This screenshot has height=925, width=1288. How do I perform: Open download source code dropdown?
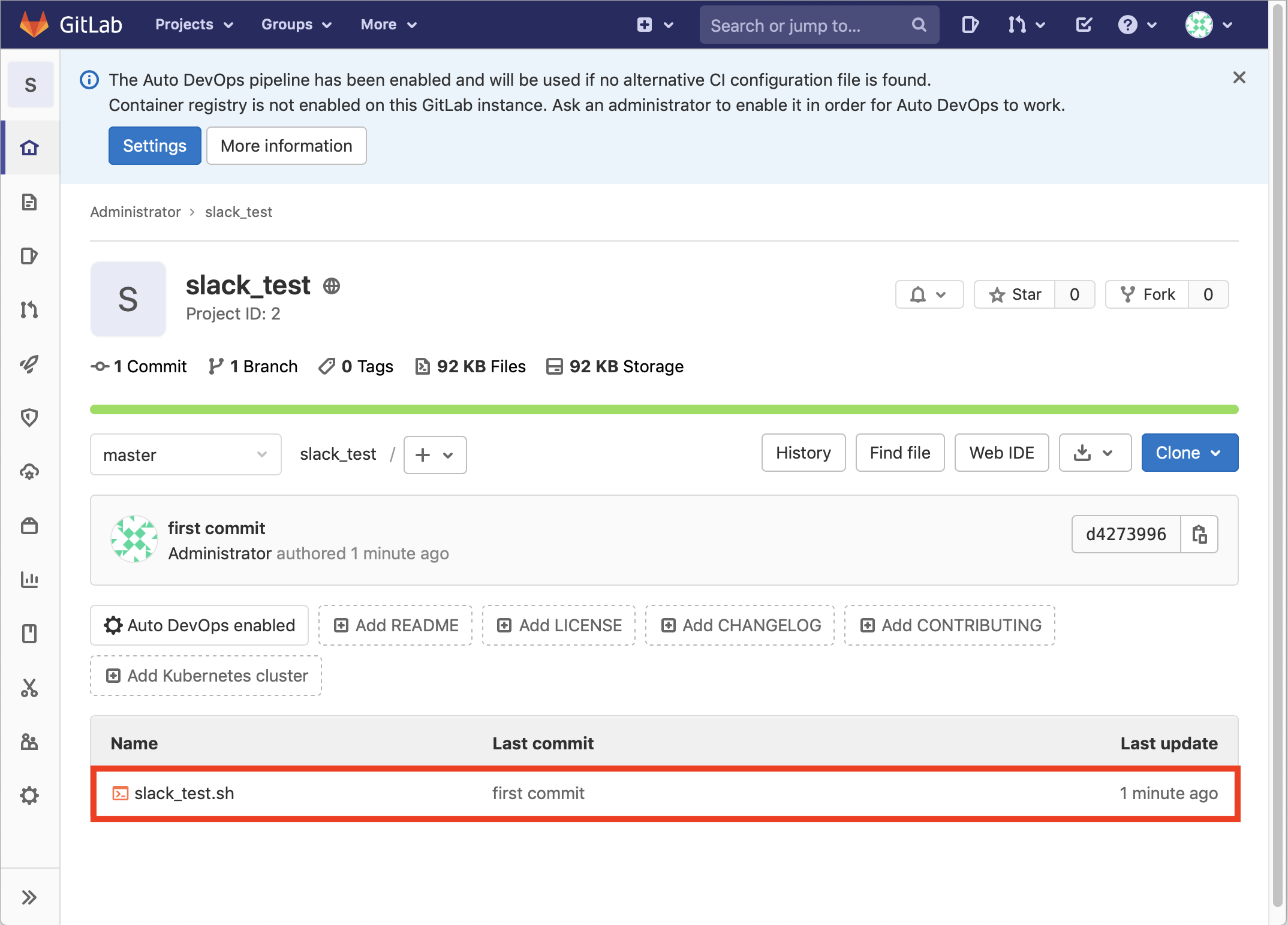point(1095,453)
